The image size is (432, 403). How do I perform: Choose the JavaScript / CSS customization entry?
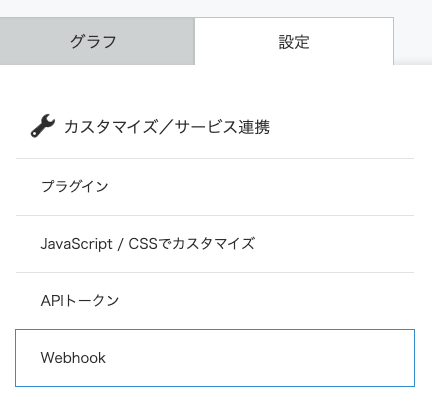[215, 244]
